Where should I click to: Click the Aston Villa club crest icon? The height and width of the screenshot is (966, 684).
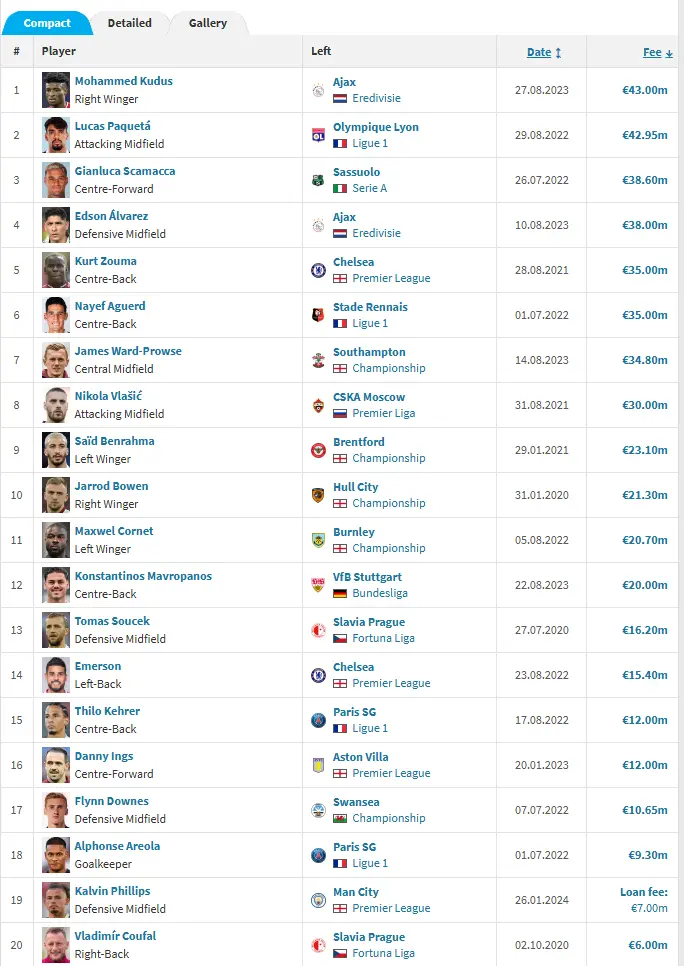(x=318, y=765)
